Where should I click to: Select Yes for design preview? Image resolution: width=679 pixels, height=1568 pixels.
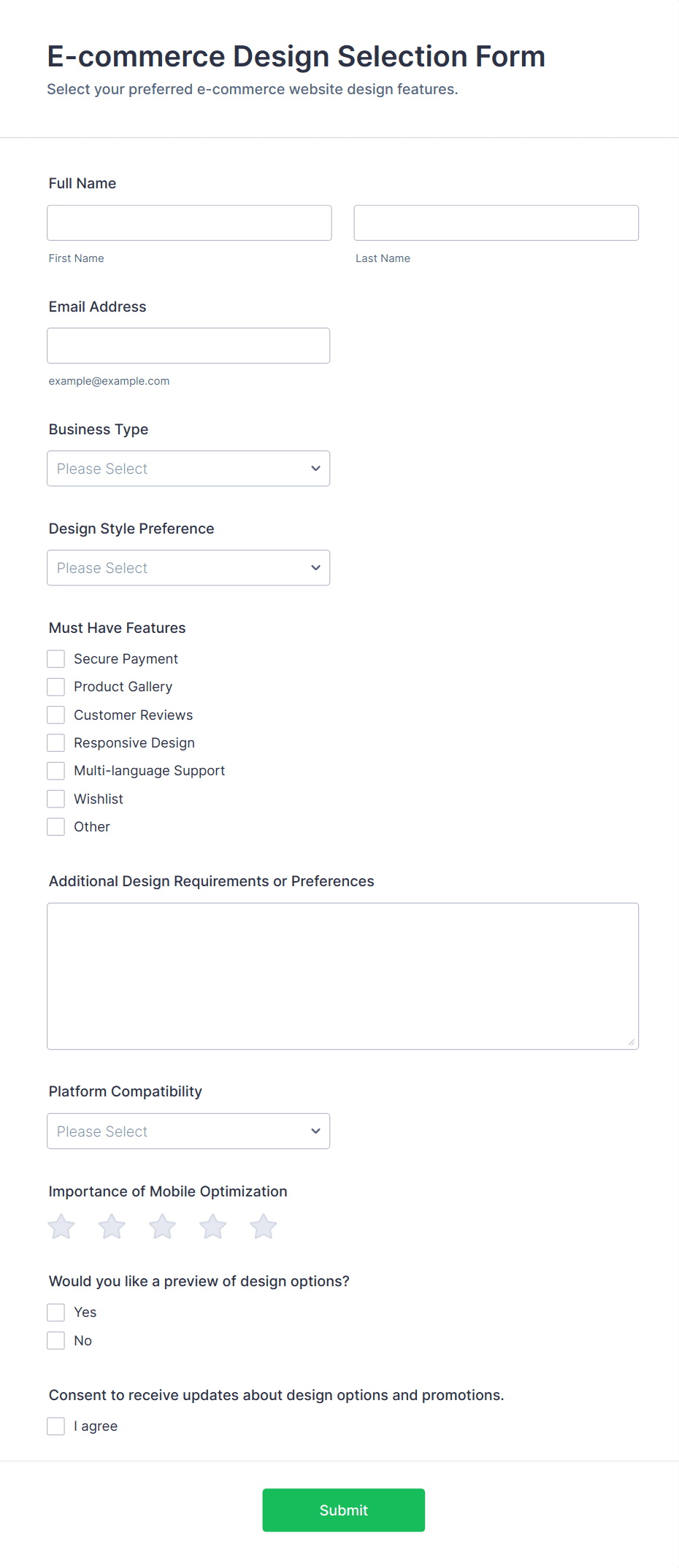pos(56,1313)
